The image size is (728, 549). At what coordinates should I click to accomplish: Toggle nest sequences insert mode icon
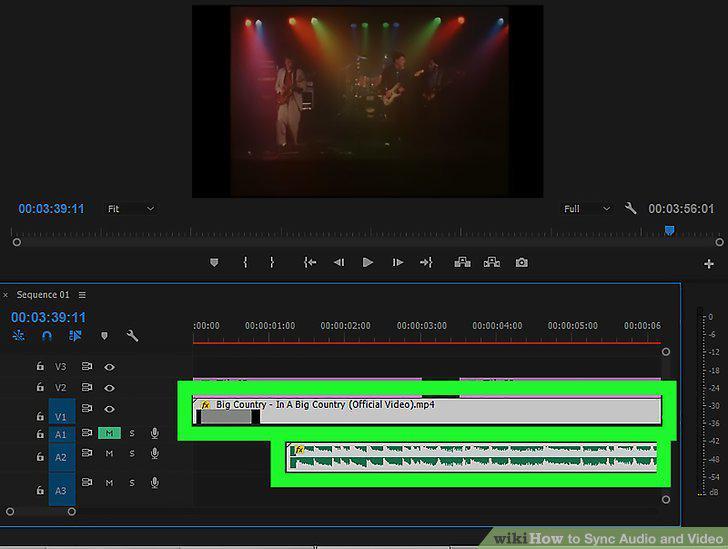point(19,335)
